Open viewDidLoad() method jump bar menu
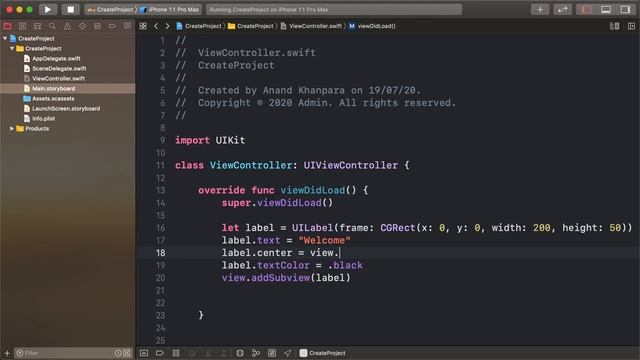Viewport: 640px width, 360px height. [x=372, y=26]
